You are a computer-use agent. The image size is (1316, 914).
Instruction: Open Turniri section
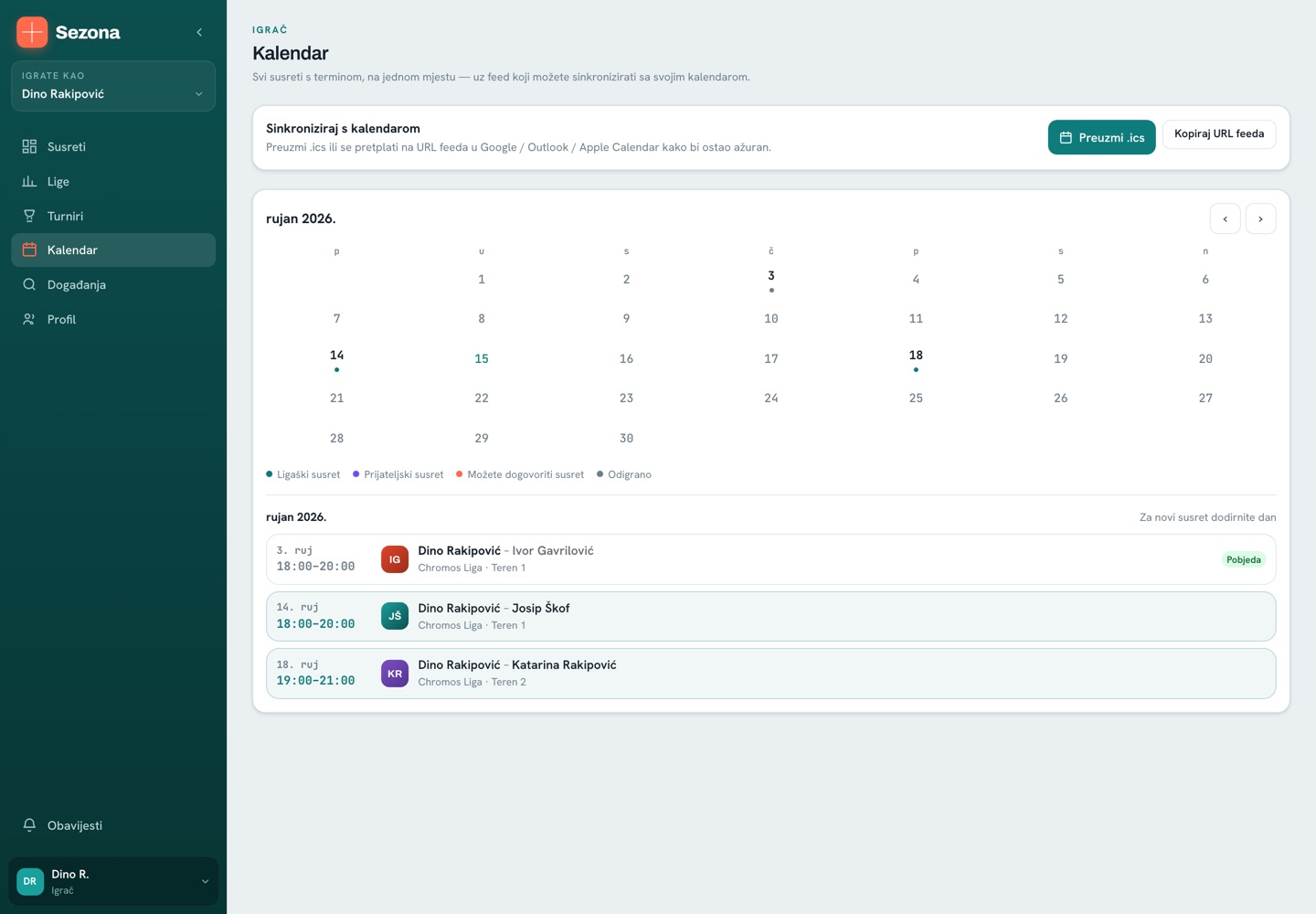point(113,216)
